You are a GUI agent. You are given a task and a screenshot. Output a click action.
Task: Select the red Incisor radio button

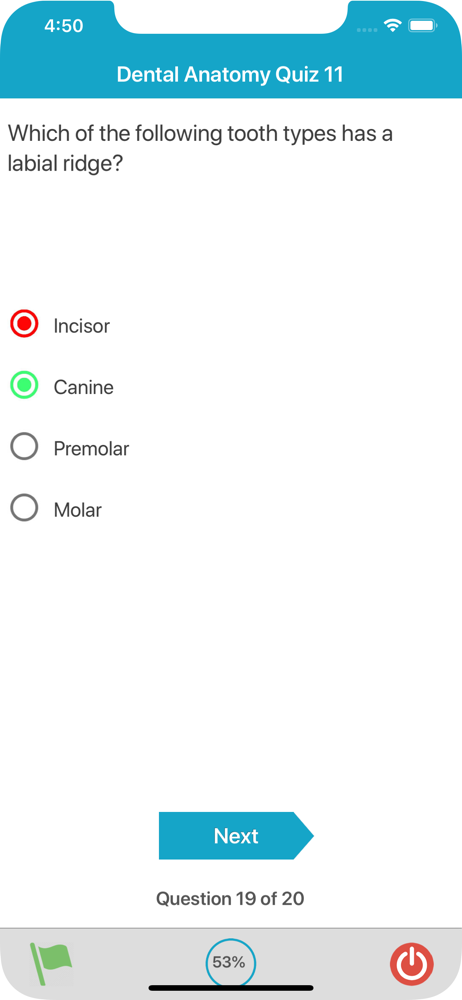(24, 324)
